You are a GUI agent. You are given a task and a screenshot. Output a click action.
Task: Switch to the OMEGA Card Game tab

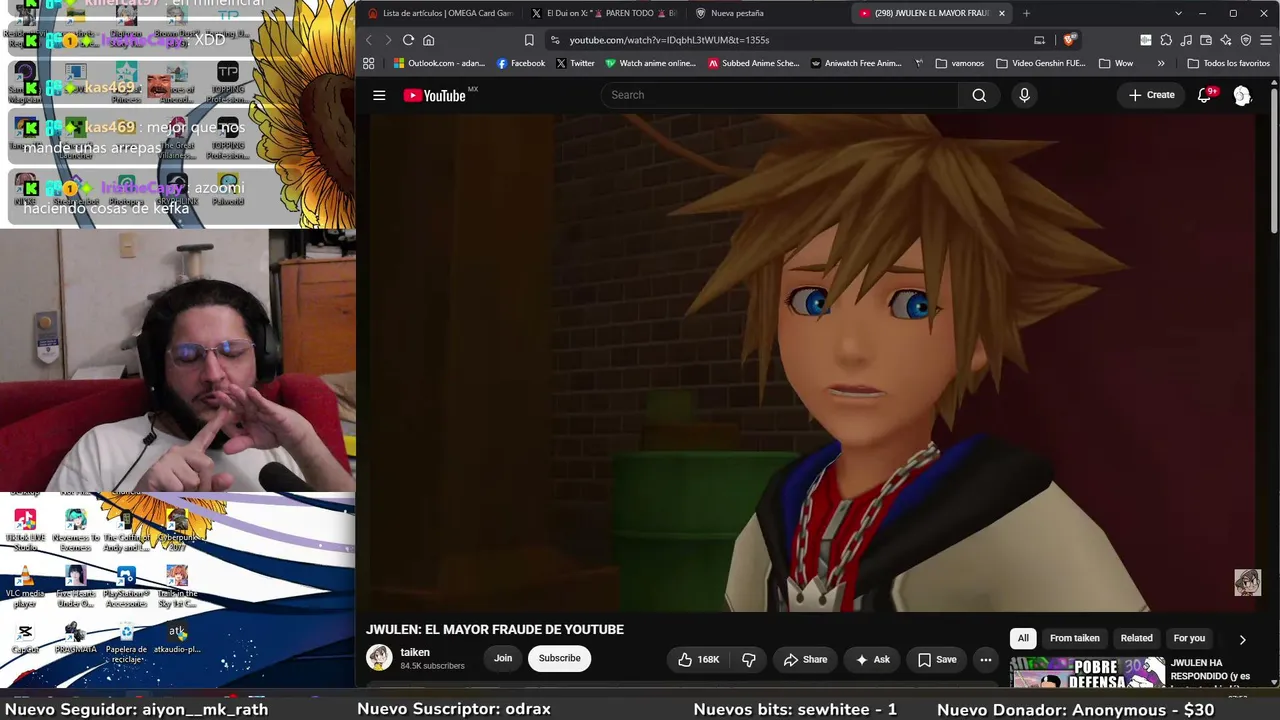(x=440, y=13)
